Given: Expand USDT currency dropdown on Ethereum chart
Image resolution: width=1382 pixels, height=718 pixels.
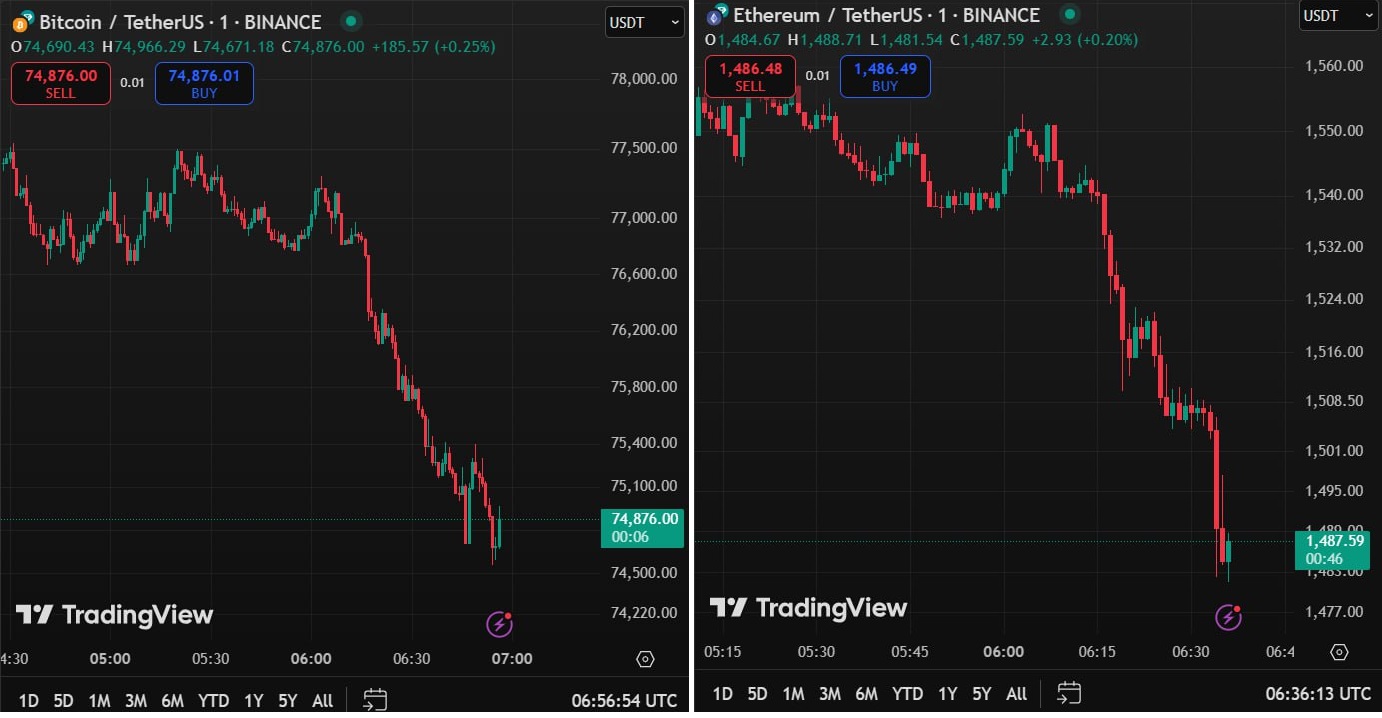Looking at the screenshot, I should [x=1339, y=15].
